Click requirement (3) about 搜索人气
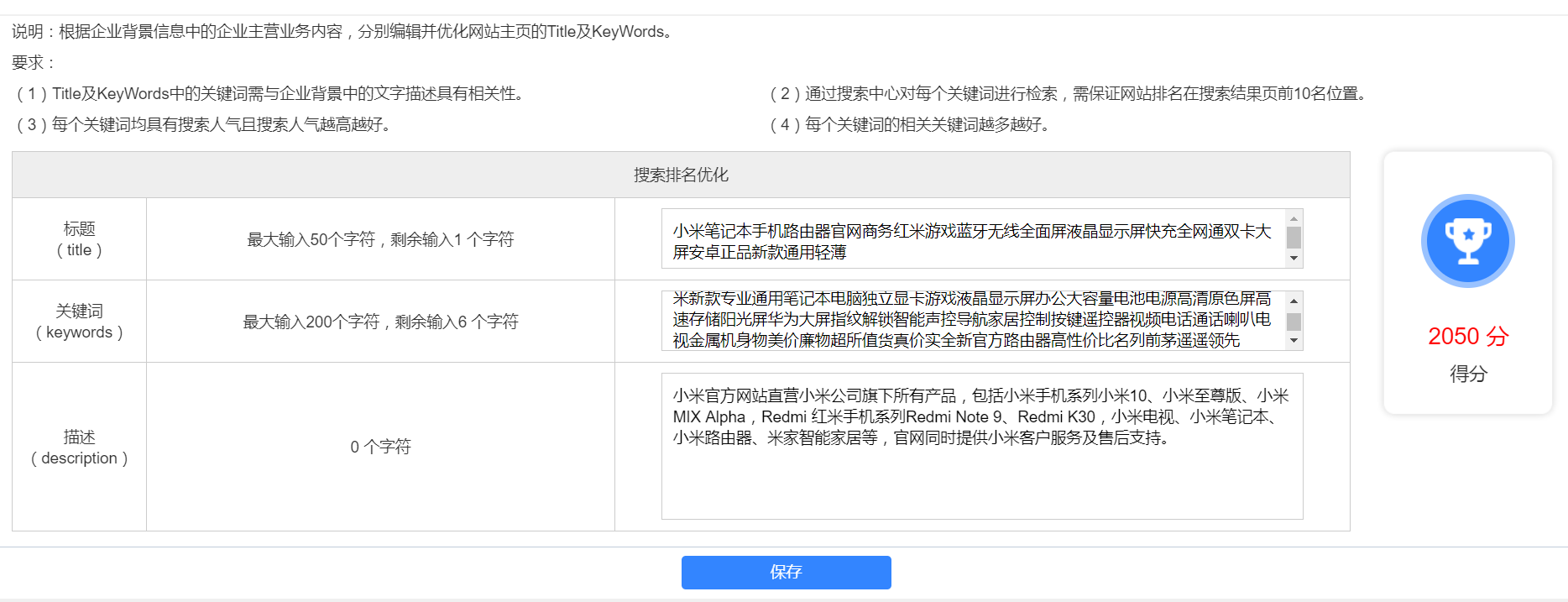Screen dimensions: 1568x602 [x=204, y=124]
